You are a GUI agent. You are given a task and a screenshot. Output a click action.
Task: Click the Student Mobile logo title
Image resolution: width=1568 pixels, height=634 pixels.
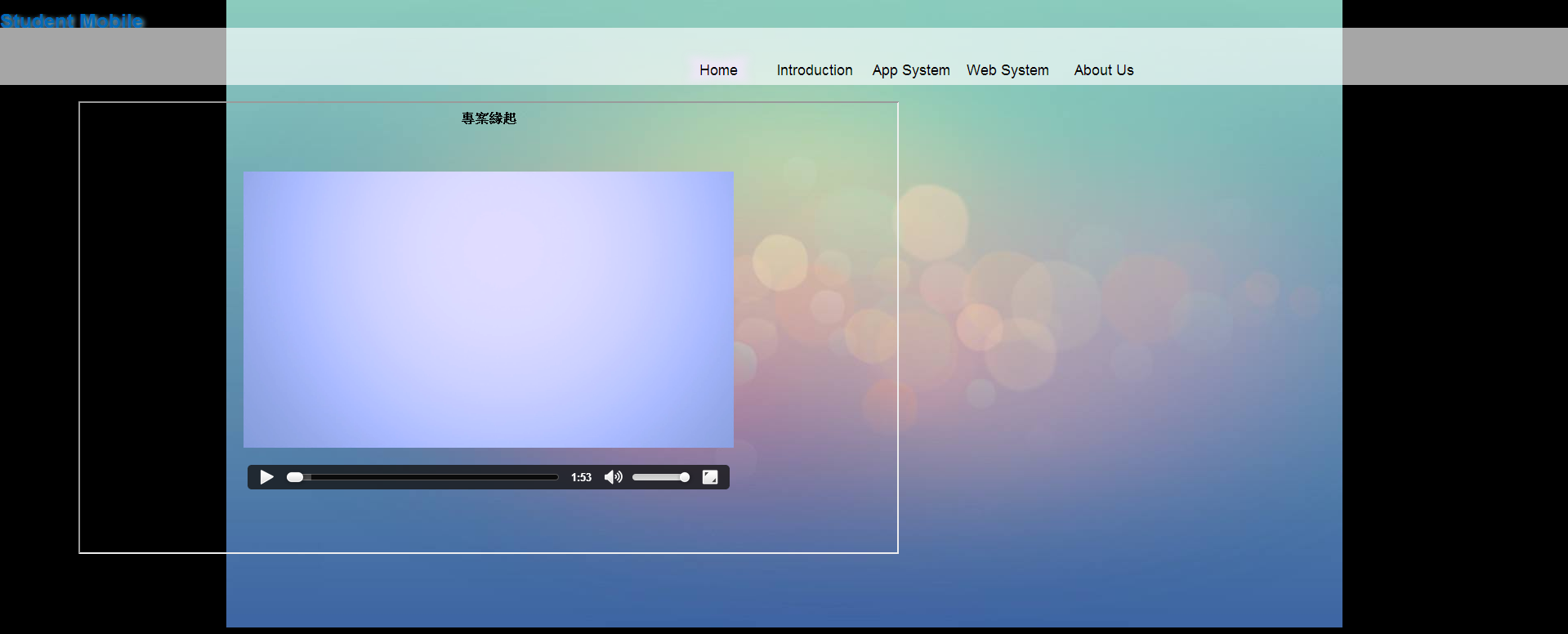pos(72,20)
